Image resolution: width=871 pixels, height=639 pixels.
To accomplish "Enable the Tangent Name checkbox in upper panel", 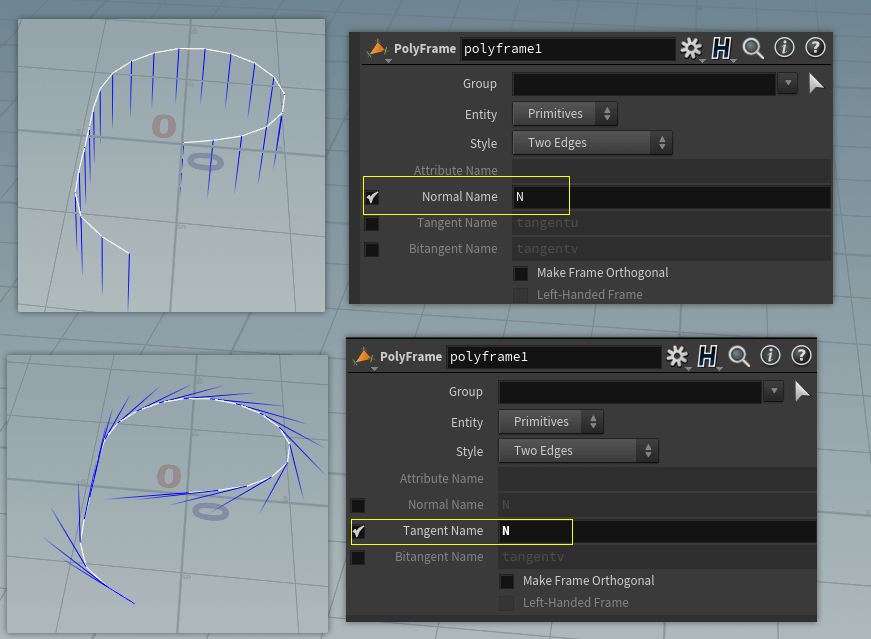I will [x=372, y=223].
